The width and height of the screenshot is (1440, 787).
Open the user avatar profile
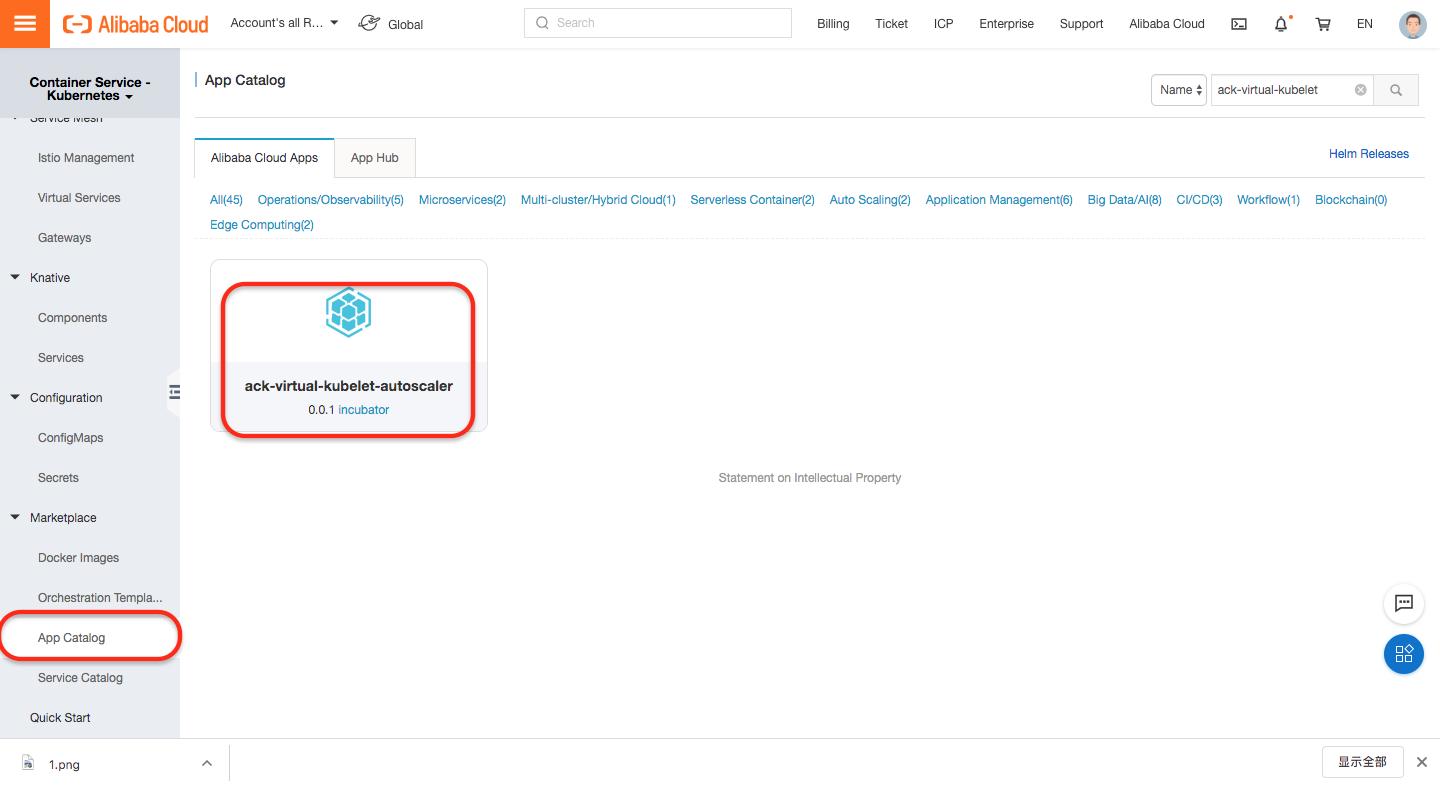pos(1413,24)
